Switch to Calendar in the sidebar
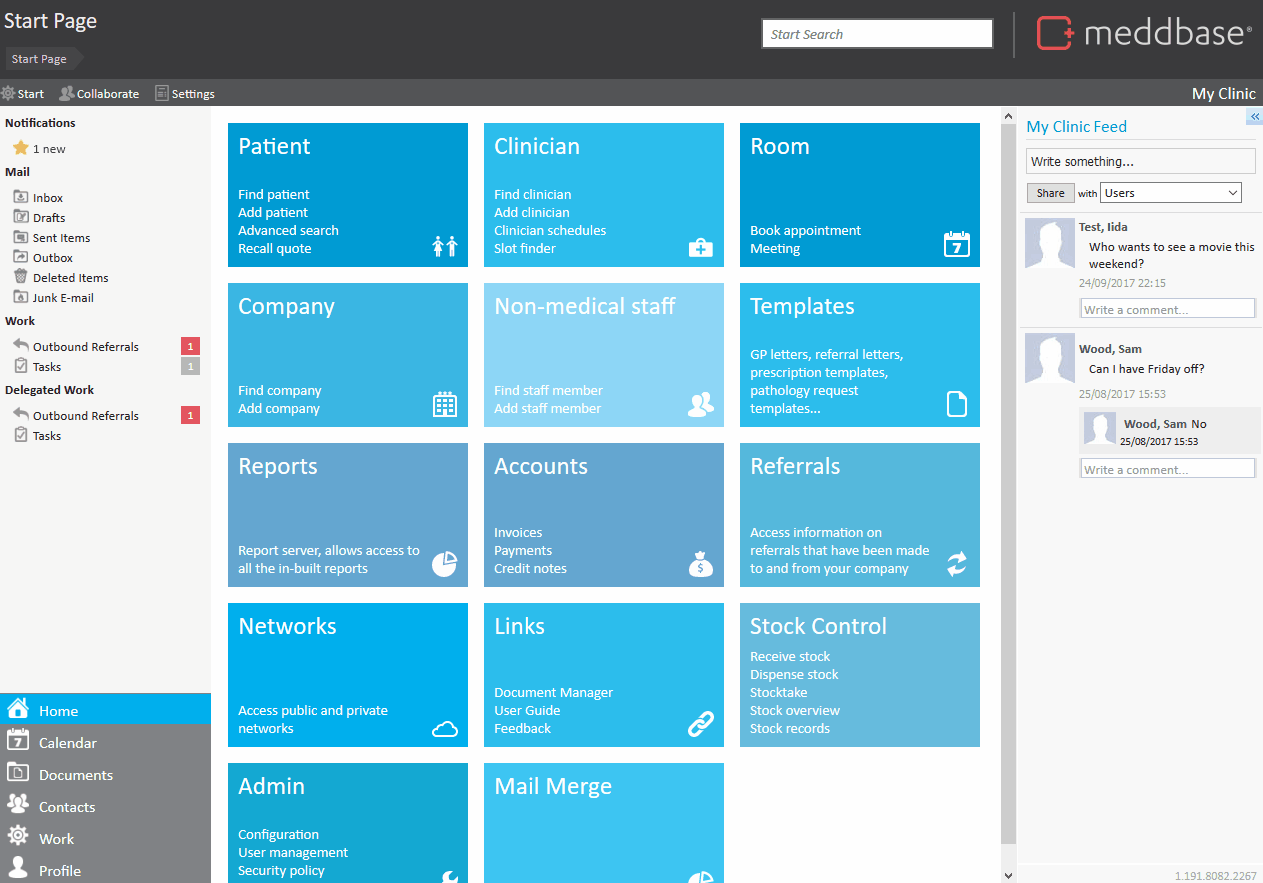 (x=67, y=743)
